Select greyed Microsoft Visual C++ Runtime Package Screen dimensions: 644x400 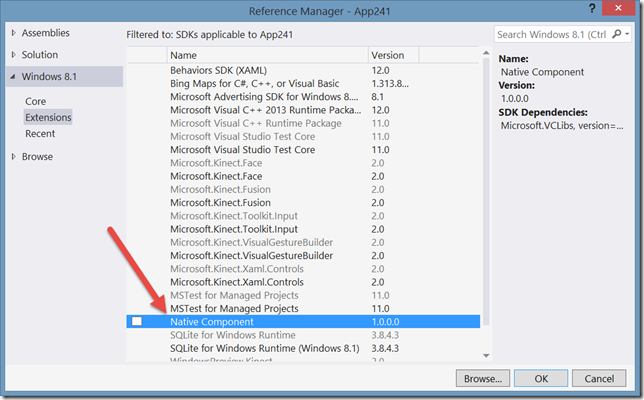(x=303, y=123)
